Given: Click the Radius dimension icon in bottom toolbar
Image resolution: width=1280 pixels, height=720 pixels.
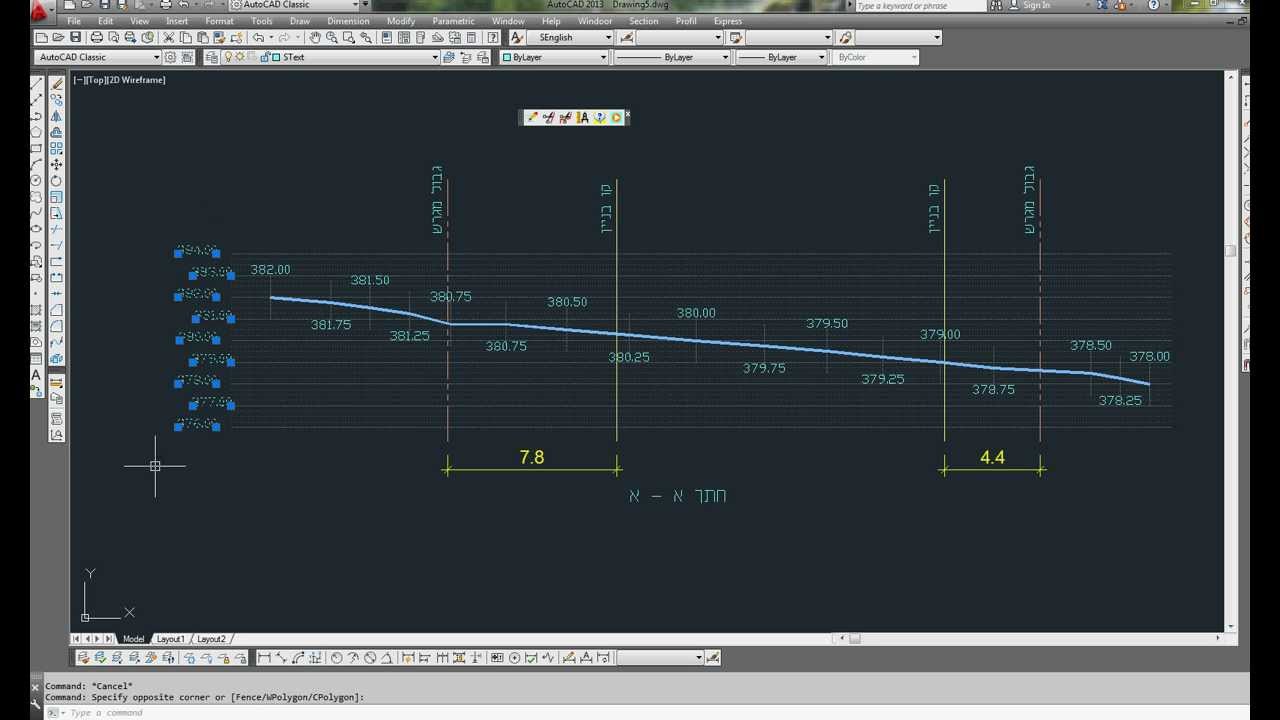Looking at the screenshot, I should [336, 657].
